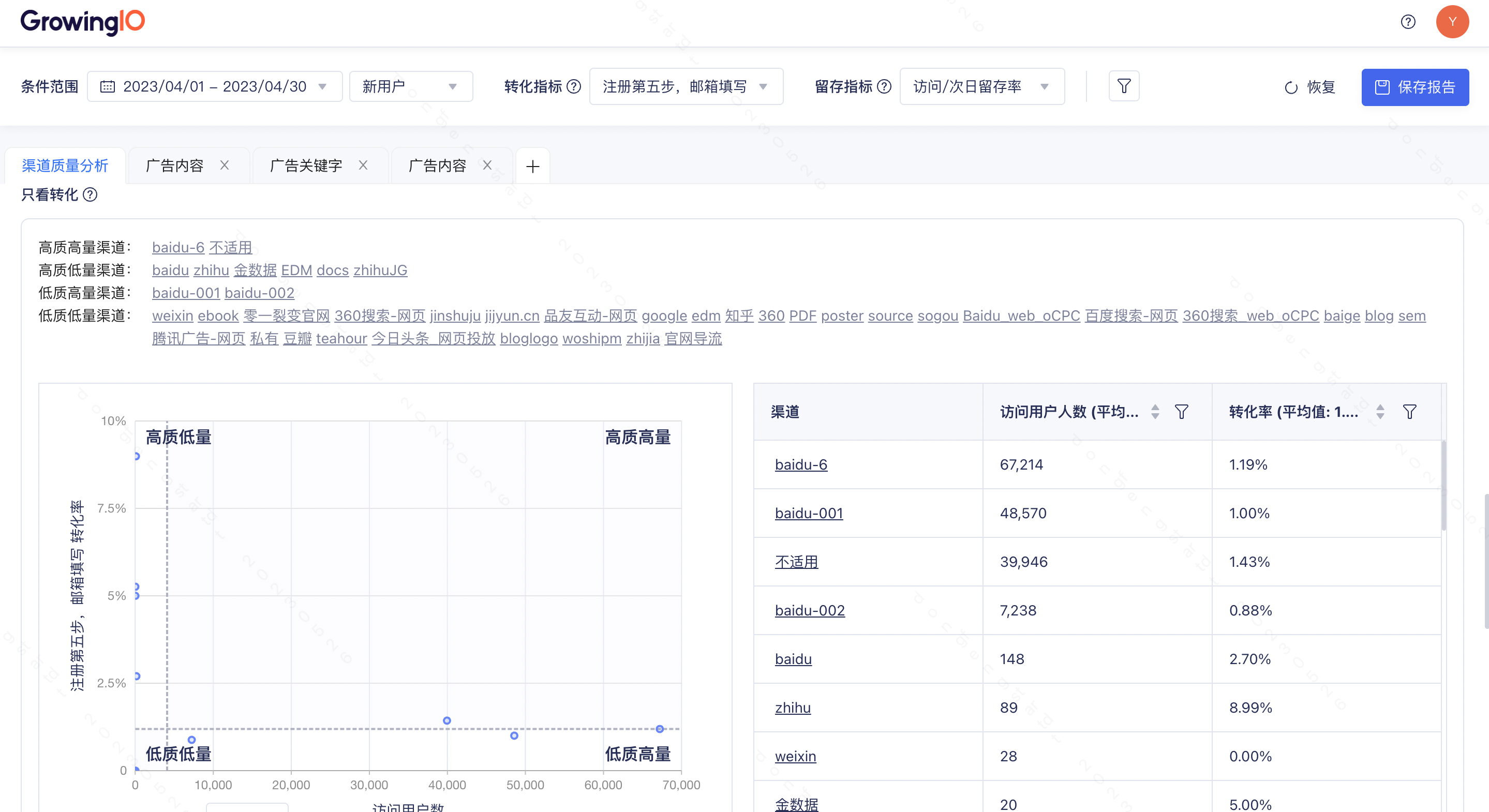The height and width of the screenshot is (812, 1489).
Task: Click the 恢复 reset button
Action: coord(1310,87)
